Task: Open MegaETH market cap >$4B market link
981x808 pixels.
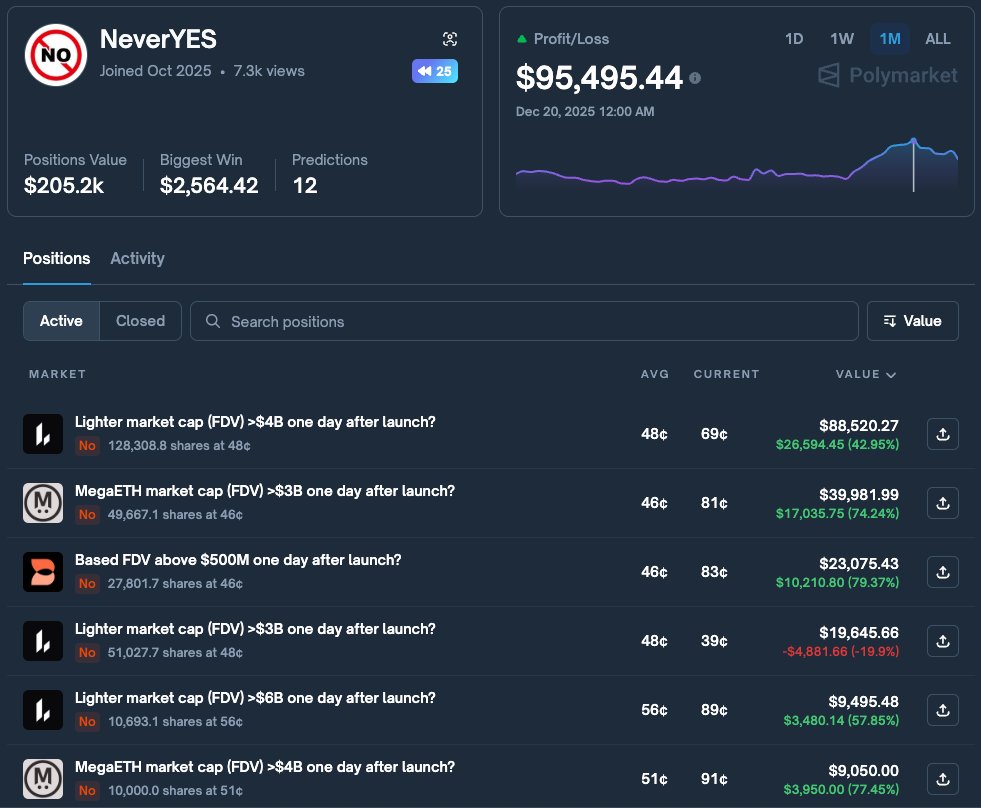Action: [265, 767]
